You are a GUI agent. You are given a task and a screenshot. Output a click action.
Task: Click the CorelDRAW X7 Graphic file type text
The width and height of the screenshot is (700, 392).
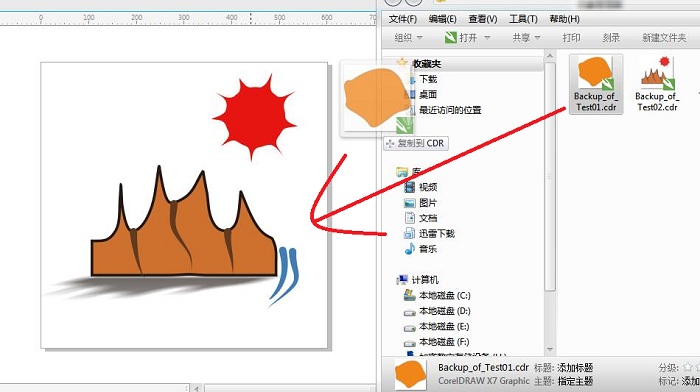(x=483, y=381)
